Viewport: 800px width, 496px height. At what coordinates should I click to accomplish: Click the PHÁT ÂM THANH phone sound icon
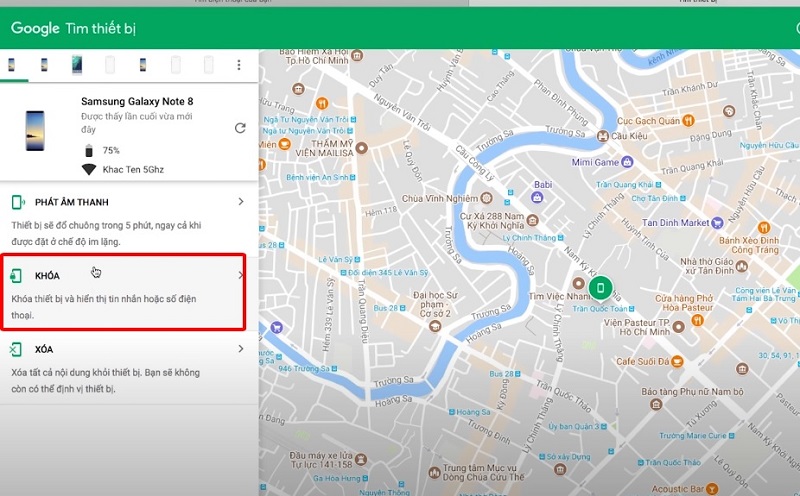pyautogui.click(x=17, y=202)
